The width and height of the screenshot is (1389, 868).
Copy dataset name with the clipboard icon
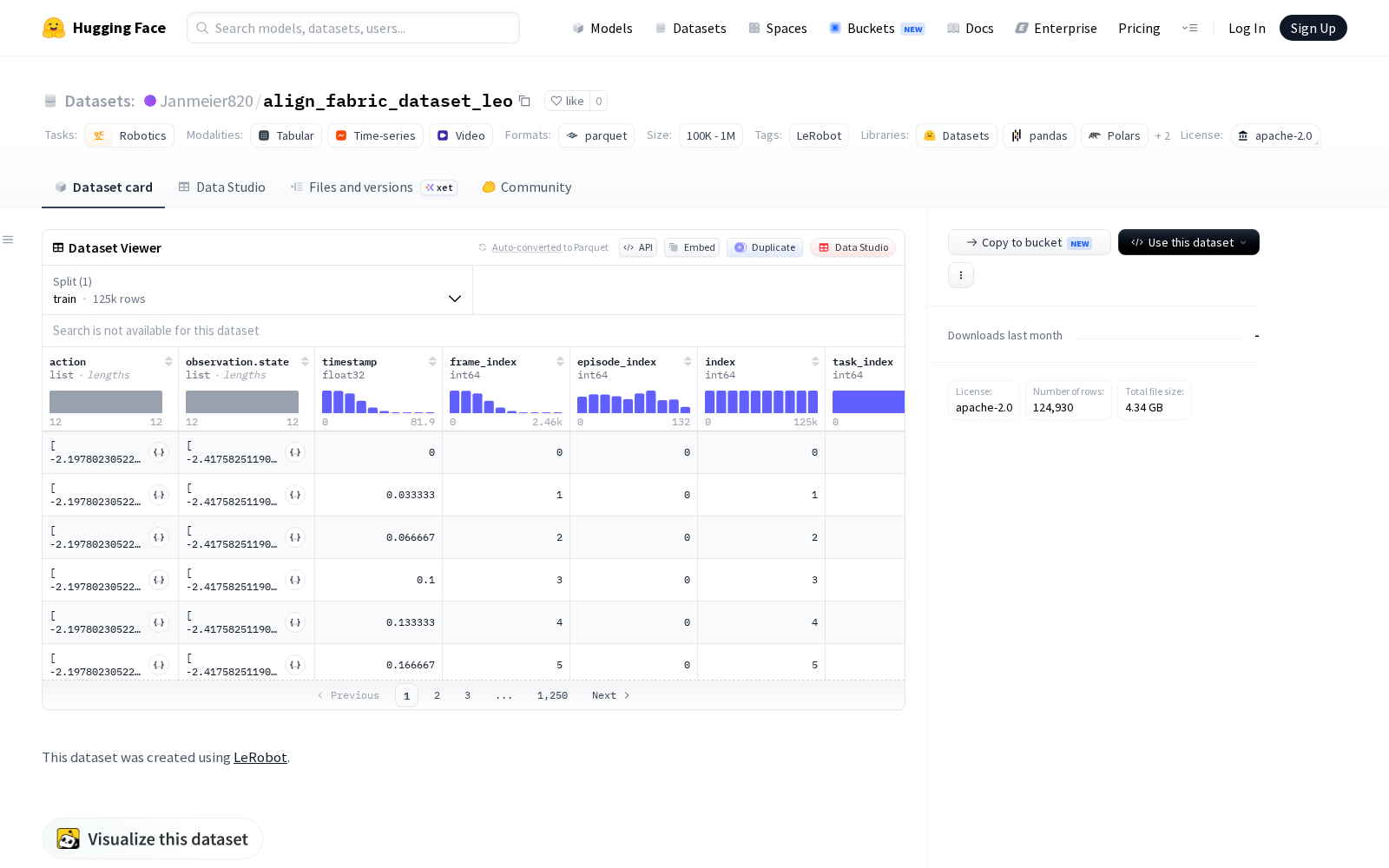click(524, 101)
